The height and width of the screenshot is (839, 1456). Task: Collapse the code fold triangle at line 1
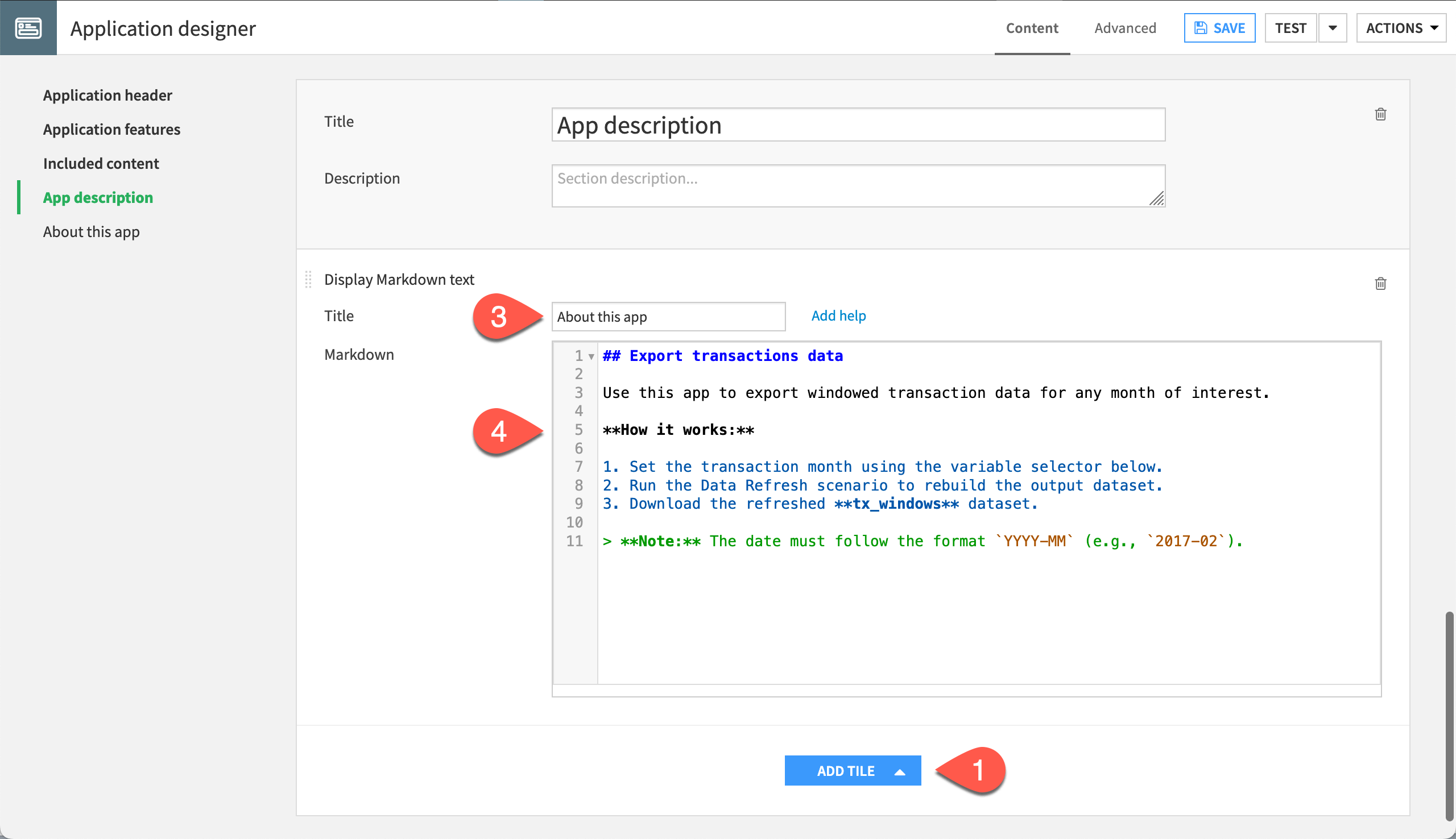click(592, 356)
